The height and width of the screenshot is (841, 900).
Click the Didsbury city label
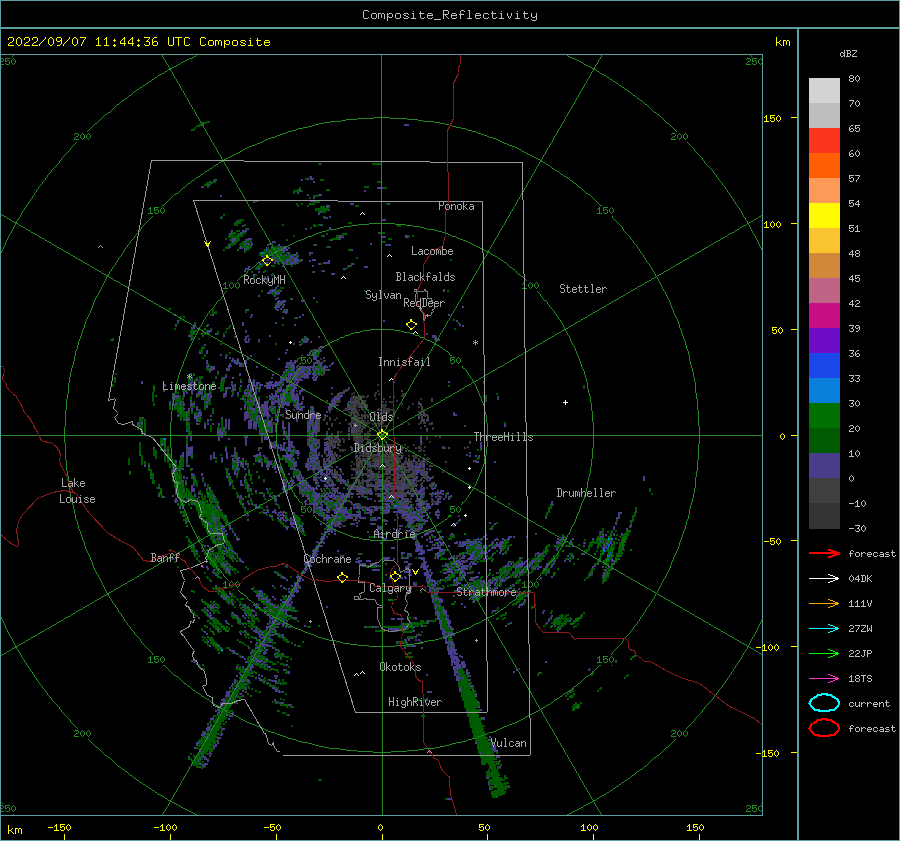[x=378, y=448]
